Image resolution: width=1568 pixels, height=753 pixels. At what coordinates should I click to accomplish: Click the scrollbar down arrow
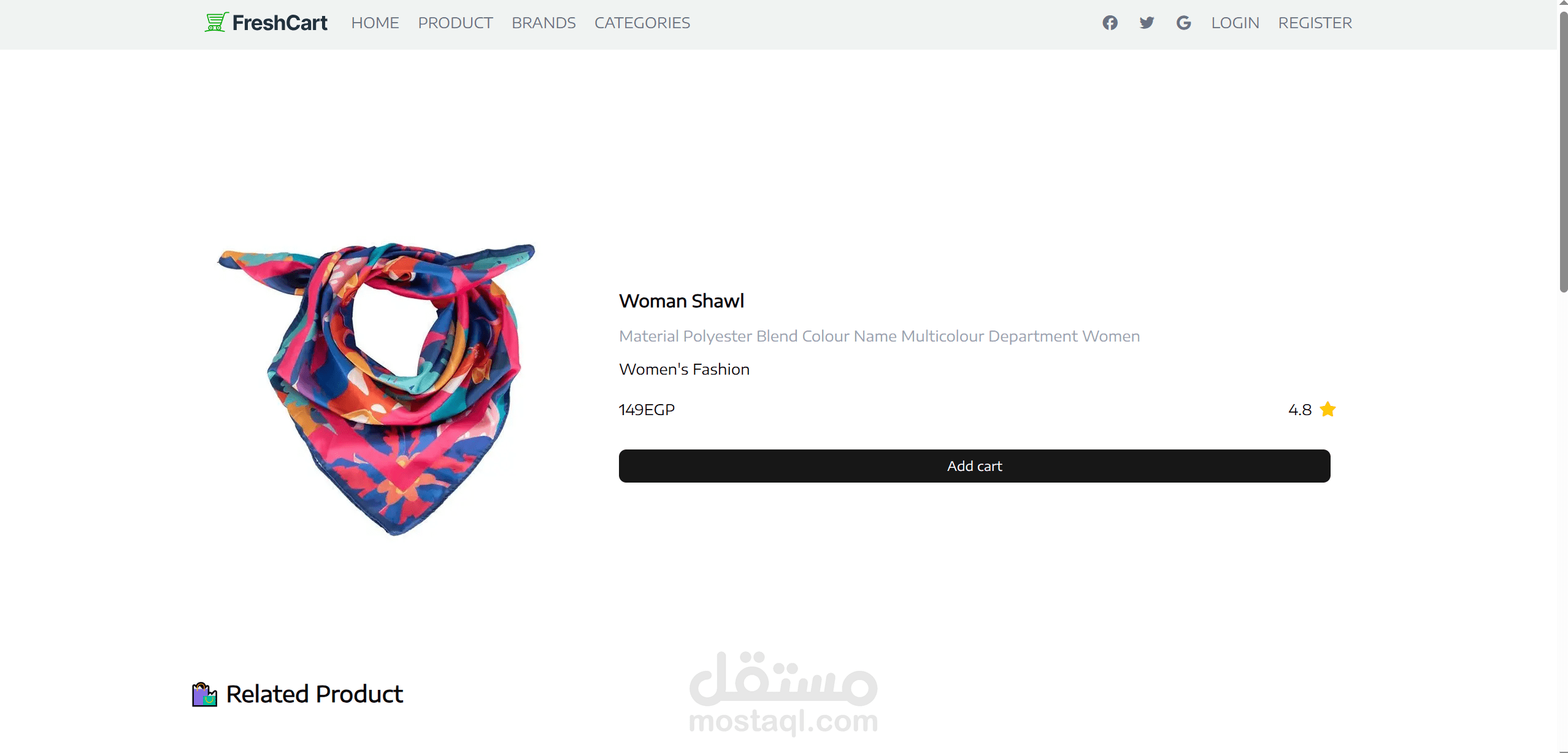pyautogui.click(x=1562, y=749)
